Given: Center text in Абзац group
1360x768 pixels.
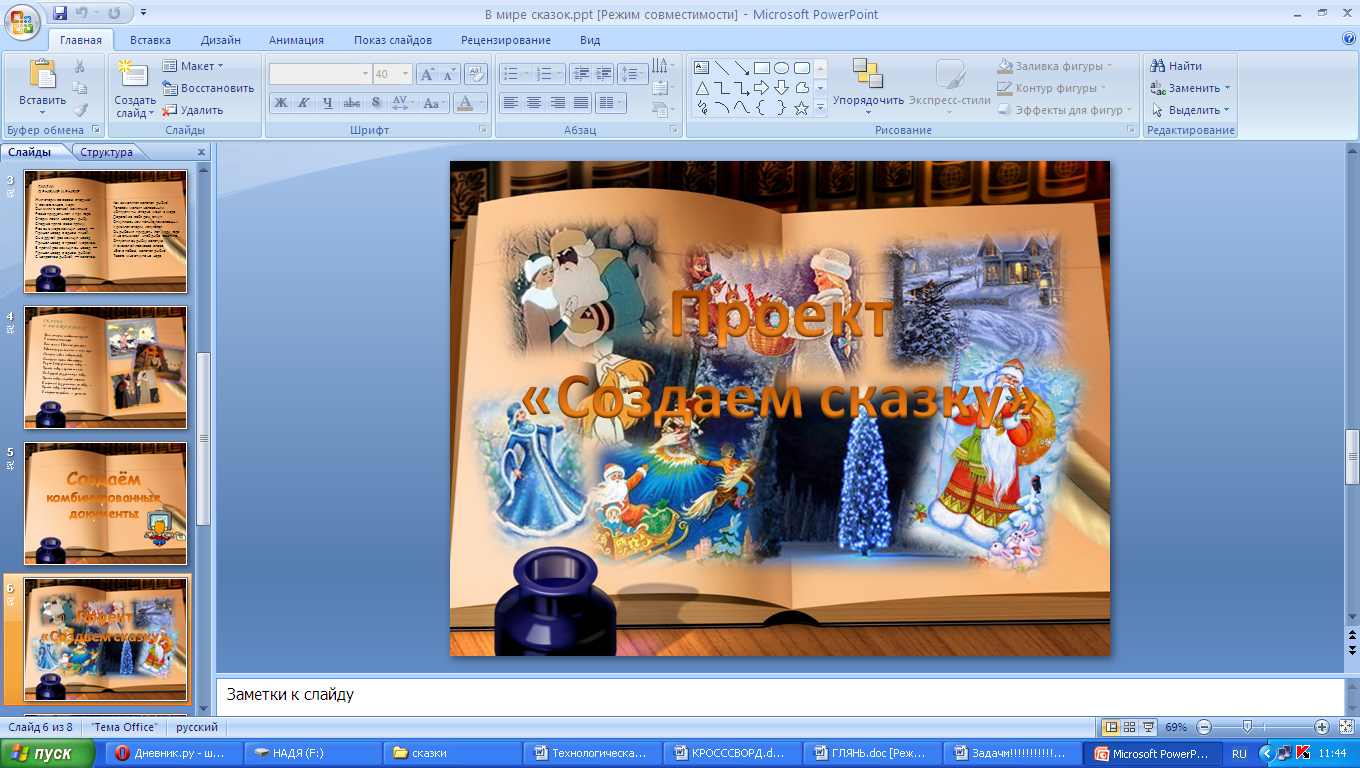Looking at the screenshot, I should click(534, 102).
